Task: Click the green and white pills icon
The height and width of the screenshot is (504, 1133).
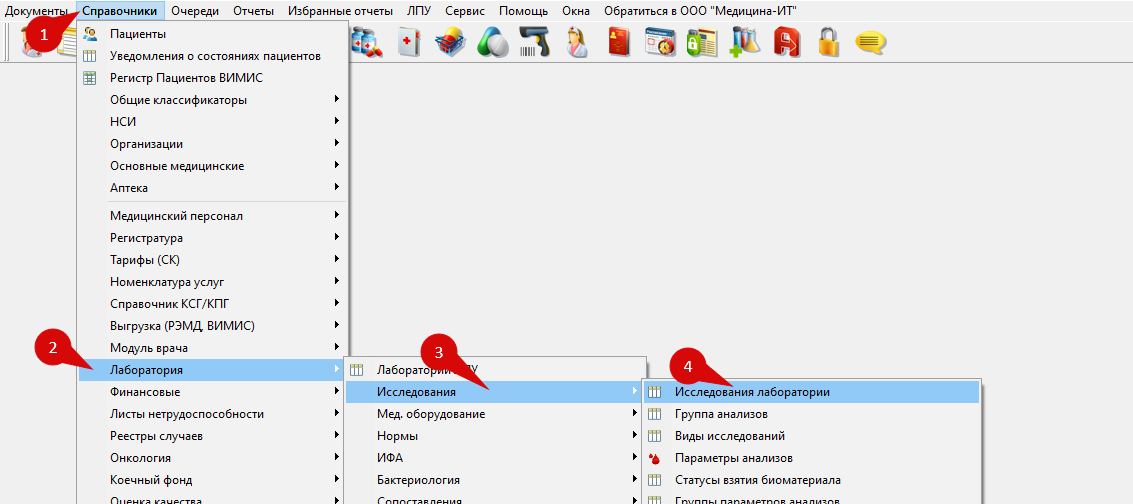Action: point(493,42)
